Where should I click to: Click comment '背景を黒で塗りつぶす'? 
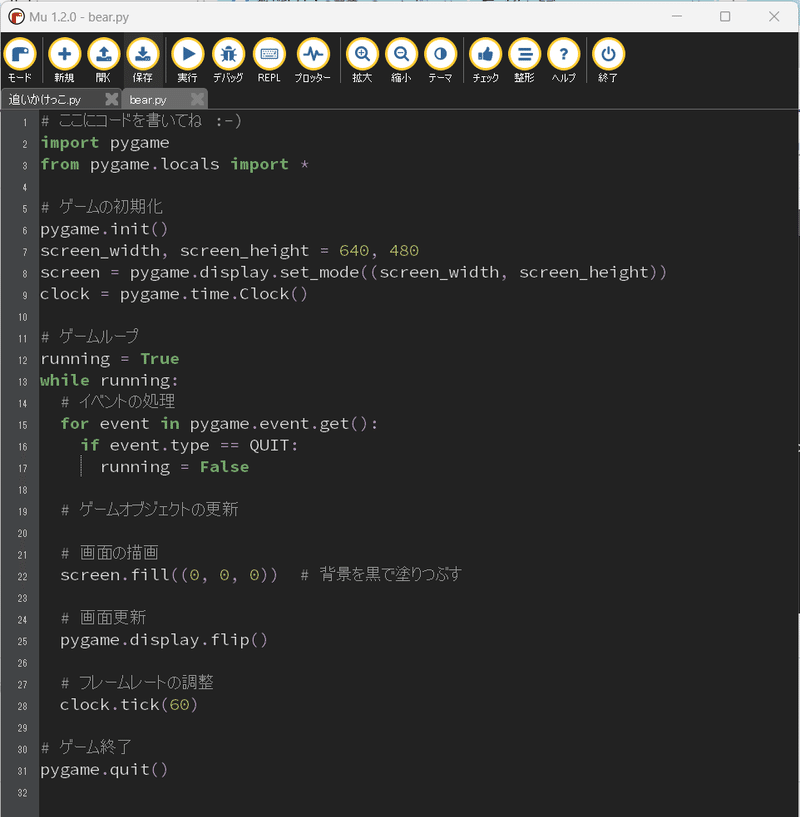tap(390, 574)
